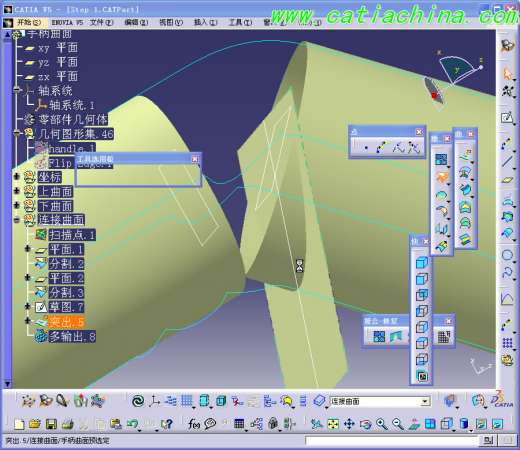Select the Pan view tool
The height and width of the screenshot is (450, 520).
point(349,424)
